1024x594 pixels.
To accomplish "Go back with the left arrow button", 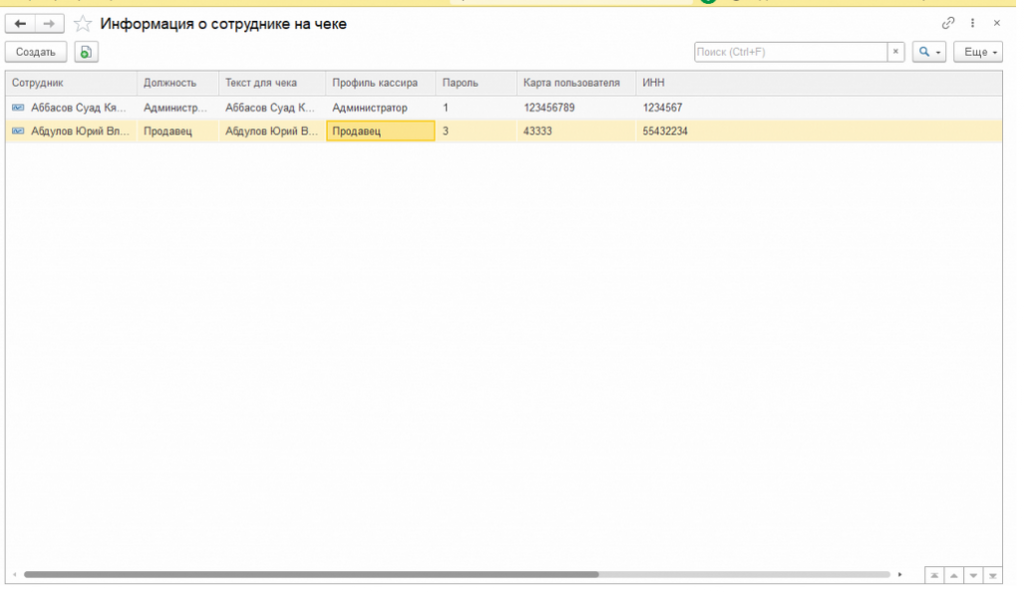I will [x=20, y=24].
